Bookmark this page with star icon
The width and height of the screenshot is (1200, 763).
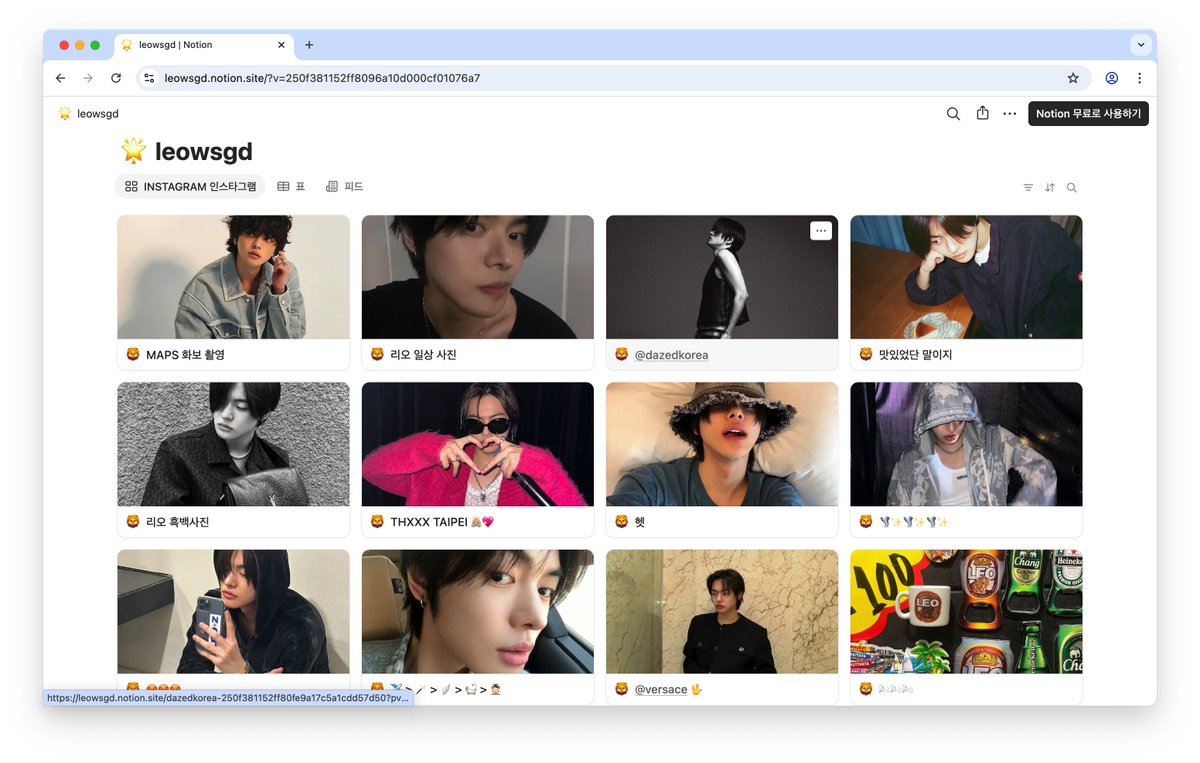point(1073,78)
